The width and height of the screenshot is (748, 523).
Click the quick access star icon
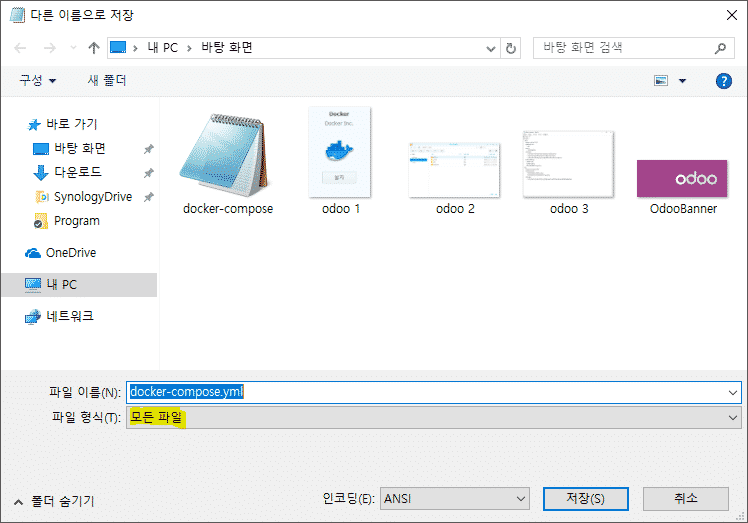click(x=34, y=125)
